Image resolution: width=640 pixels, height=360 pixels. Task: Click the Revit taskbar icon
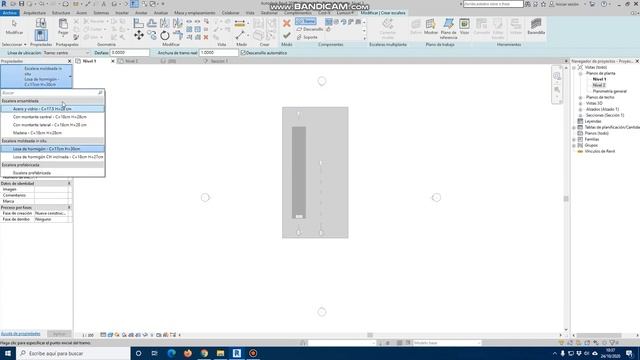click(237, 353)
